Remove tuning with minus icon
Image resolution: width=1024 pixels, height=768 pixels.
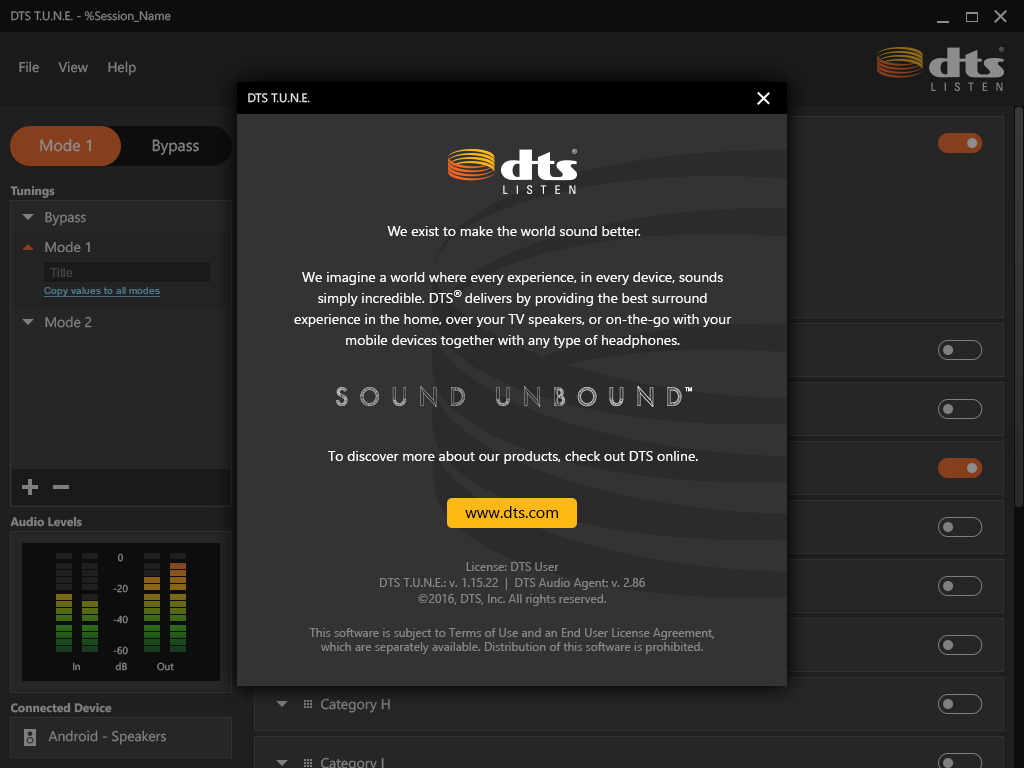tap(61, 487)
